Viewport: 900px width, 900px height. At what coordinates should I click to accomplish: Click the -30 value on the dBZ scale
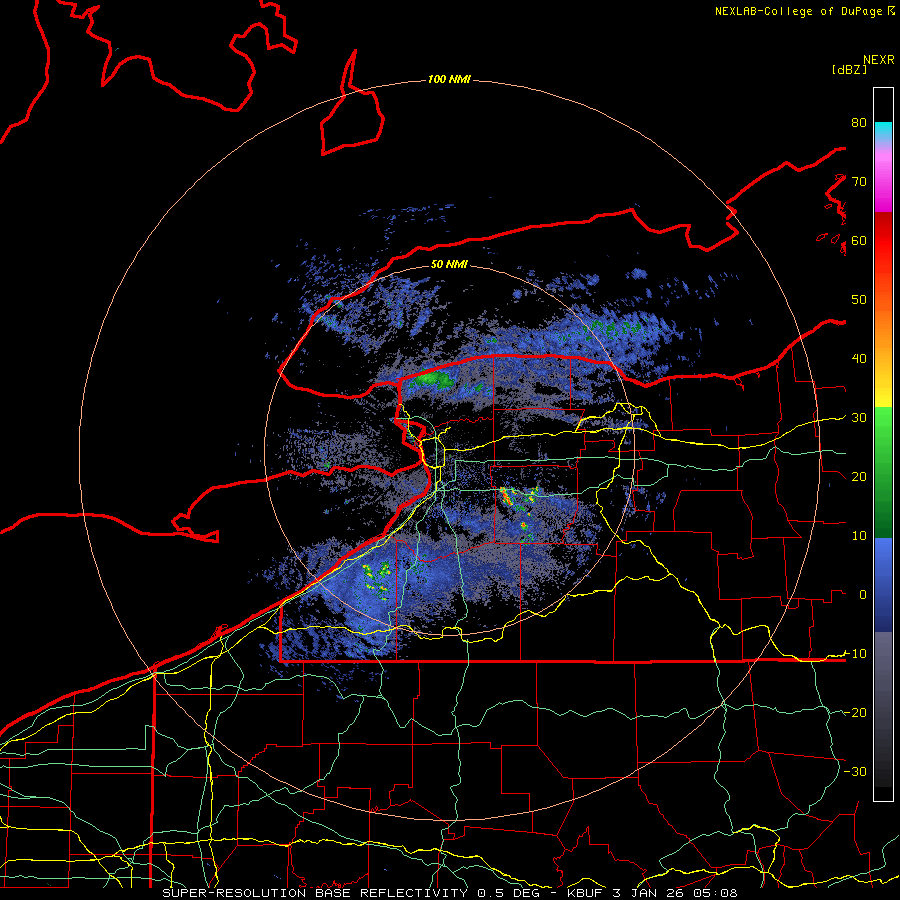tap(855, 771)
